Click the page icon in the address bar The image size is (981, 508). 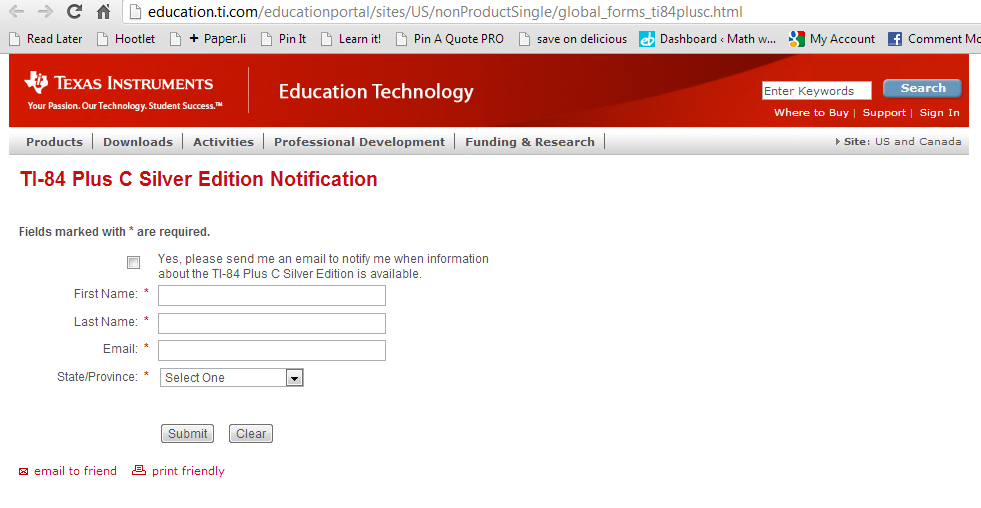135,12
